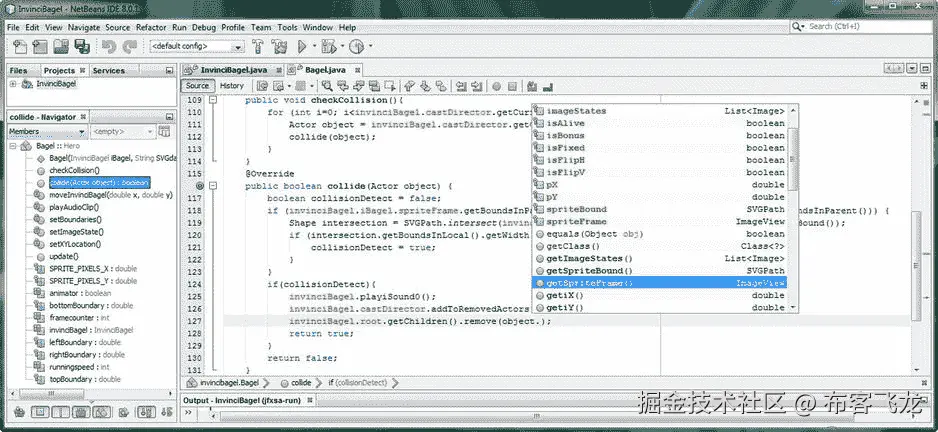Click the Redo arrow in main toolbar
This screenshot has height=432, width=938.
tap(130, 47)
